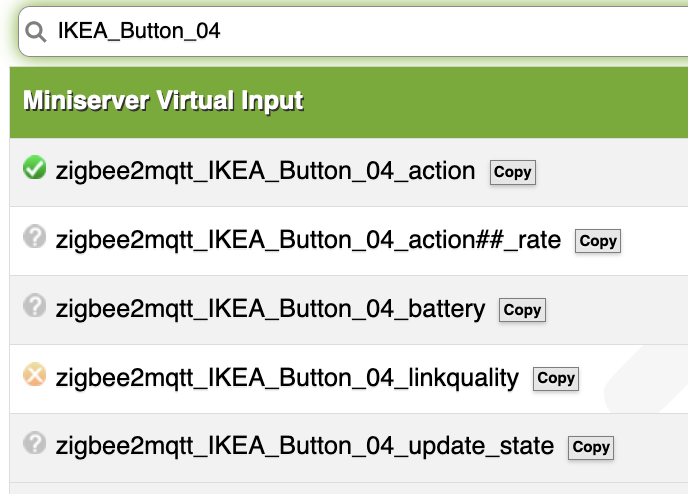The image size is (688, 494).
Task: Copy the Button_04_linkquality name
Action: [556, 378]
